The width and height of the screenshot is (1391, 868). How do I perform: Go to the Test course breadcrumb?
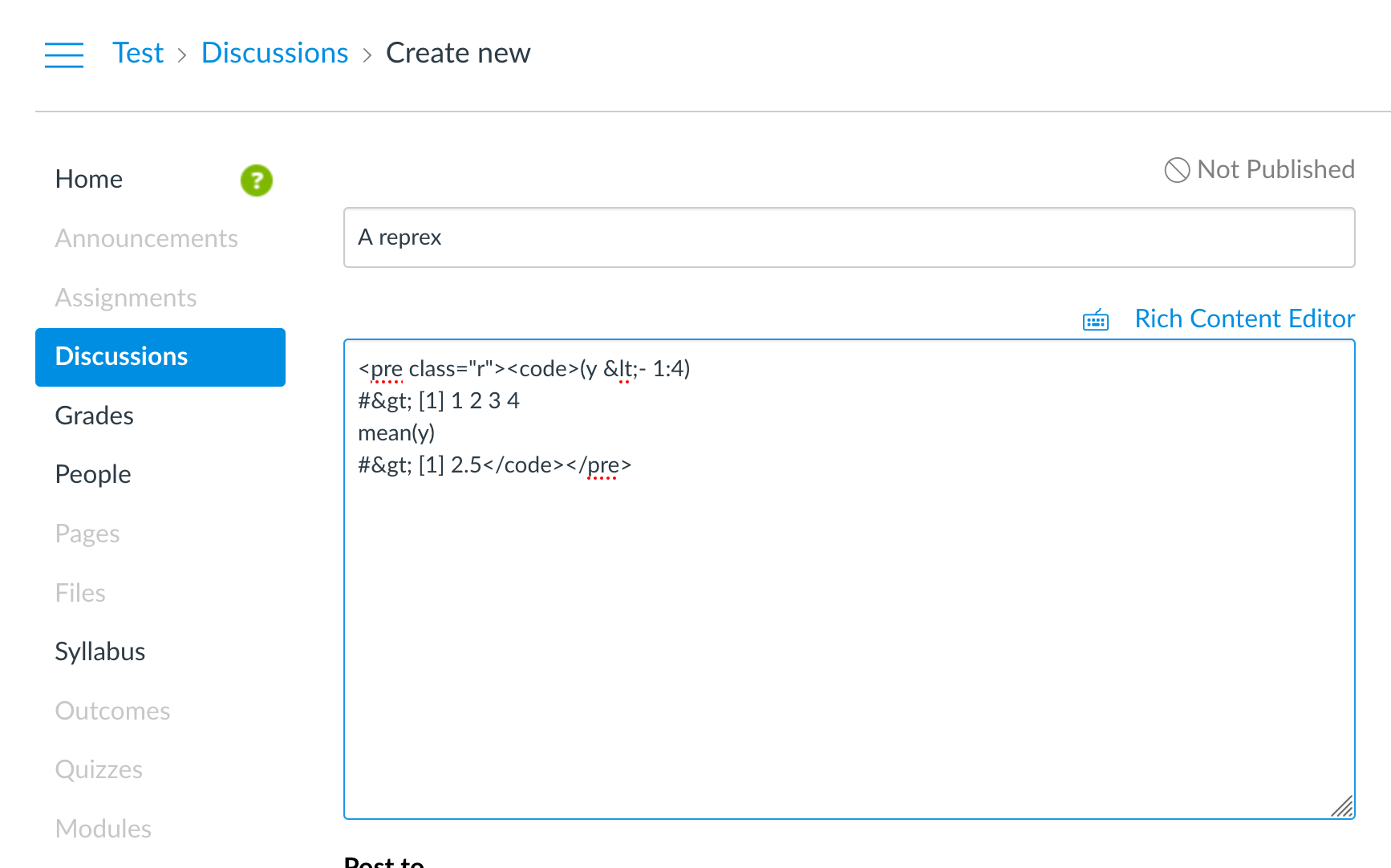click(x=138, y=53)
